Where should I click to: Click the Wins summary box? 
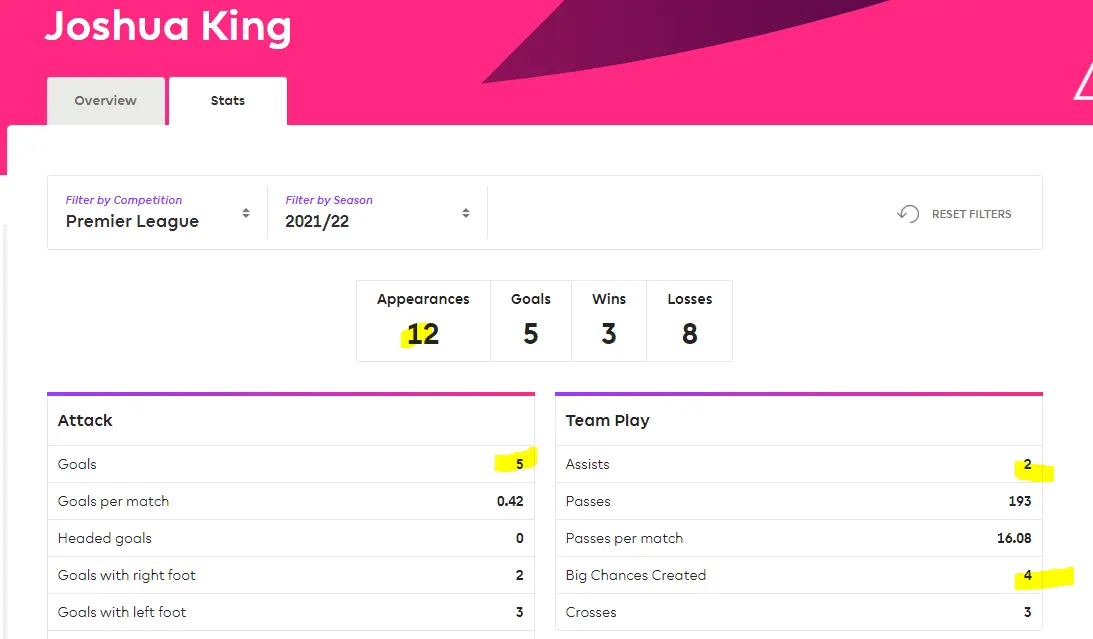tap(608, 321)
